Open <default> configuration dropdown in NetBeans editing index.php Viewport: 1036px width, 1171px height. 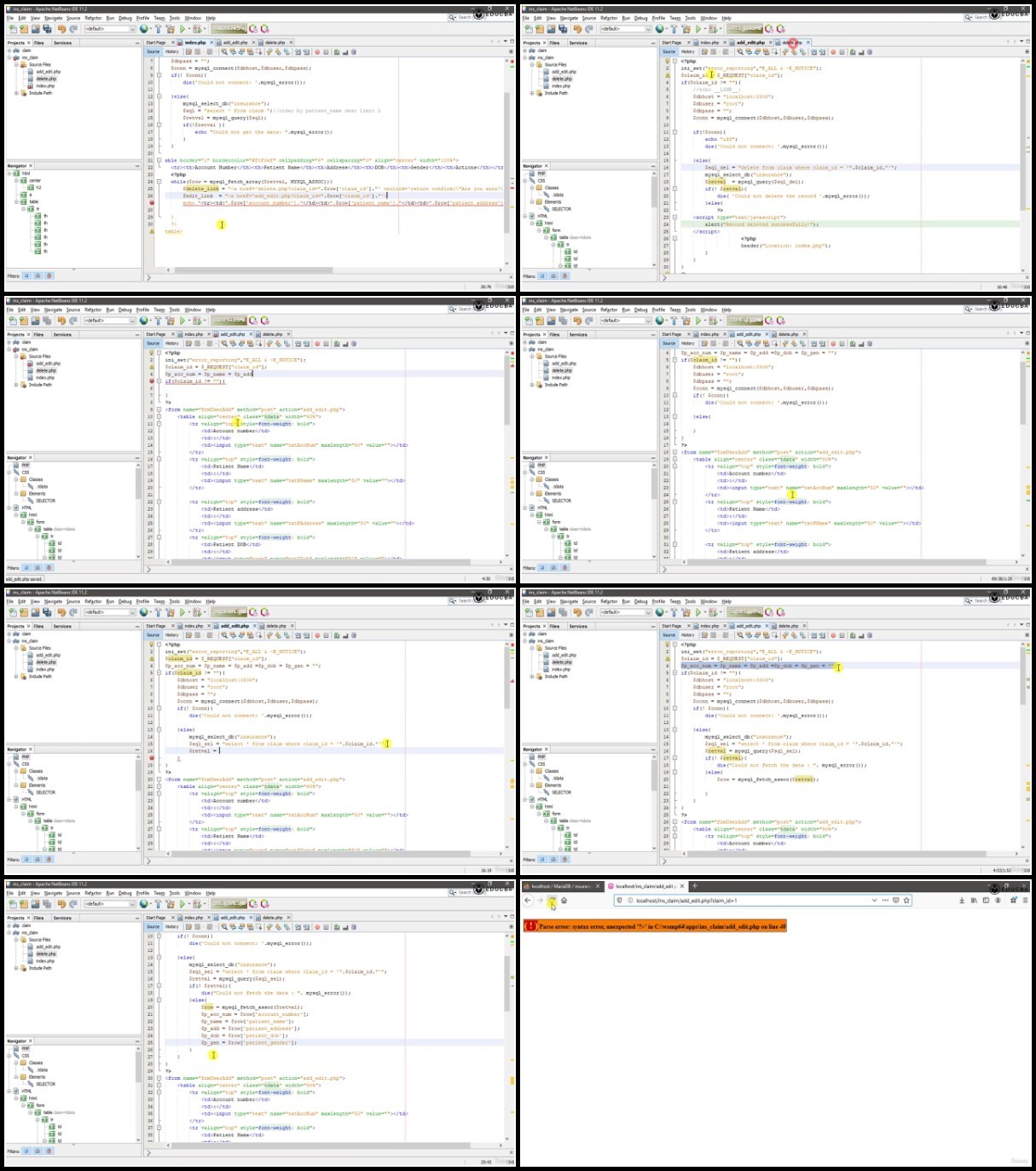pyautogui.click(x=110, y=29)
